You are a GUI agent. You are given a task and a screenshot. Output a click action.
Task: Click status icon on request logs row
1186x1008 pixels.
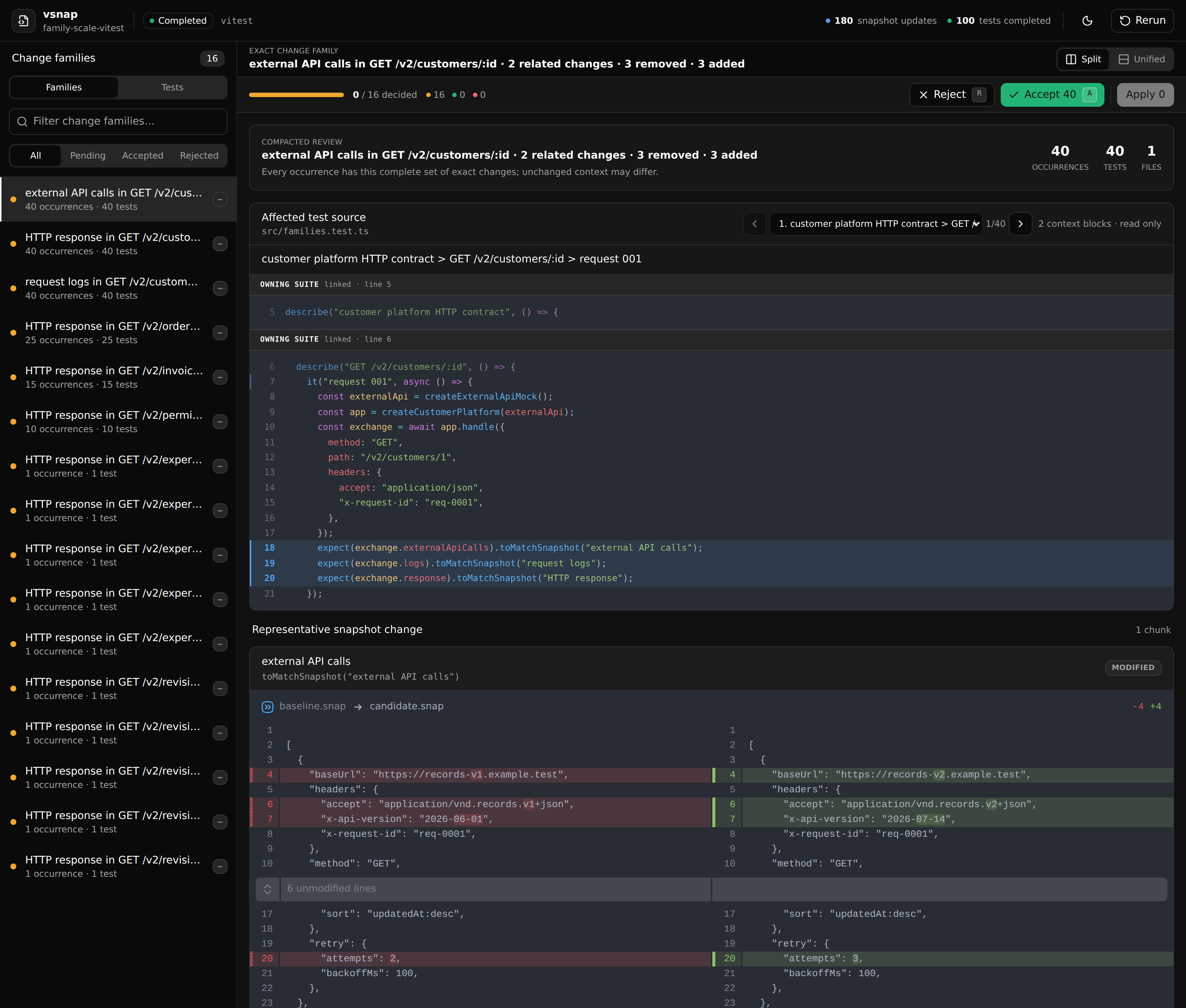(x=220, y=289)
